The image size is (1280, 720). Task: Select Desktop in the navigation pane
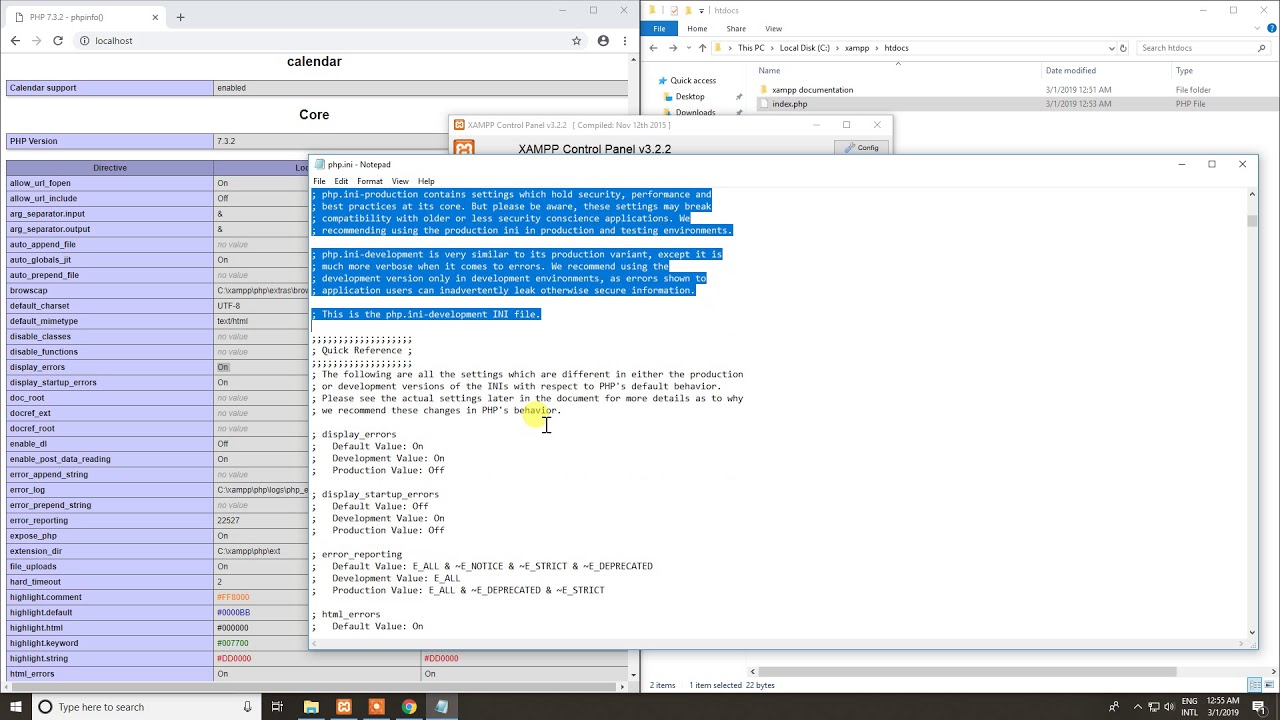[690, 97]
